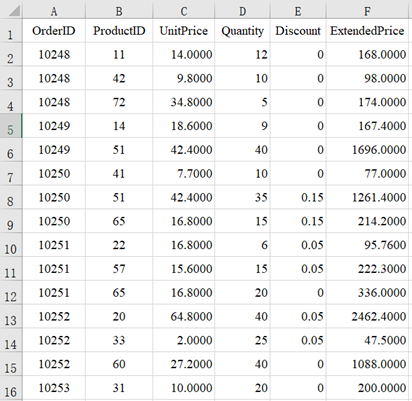Screen dimensions: 412x401
Task: Select column C header
Action: pyautogui.click(x=183, y=11)
